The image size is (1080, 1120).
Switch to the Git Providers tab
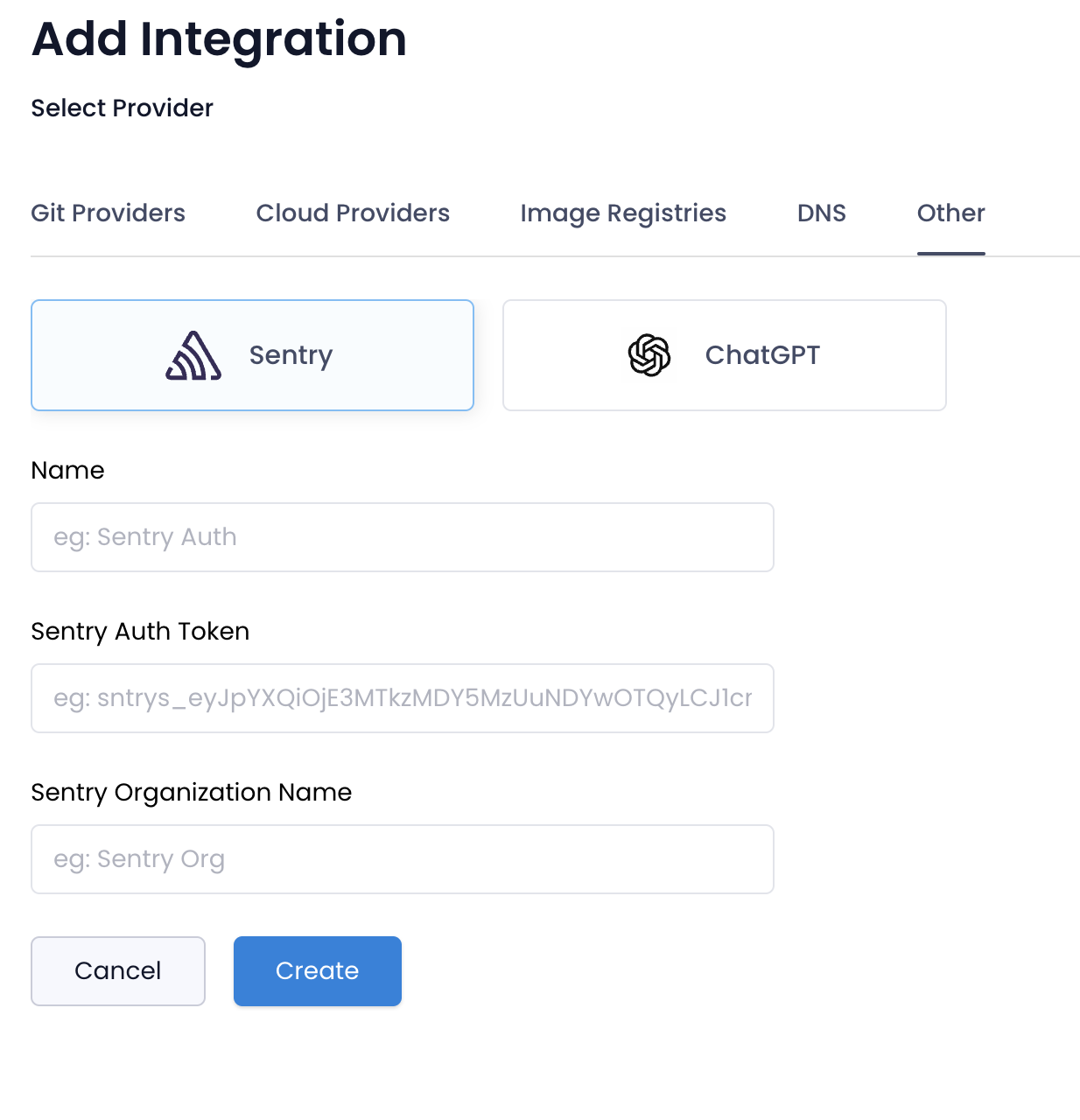click(109, 213)
